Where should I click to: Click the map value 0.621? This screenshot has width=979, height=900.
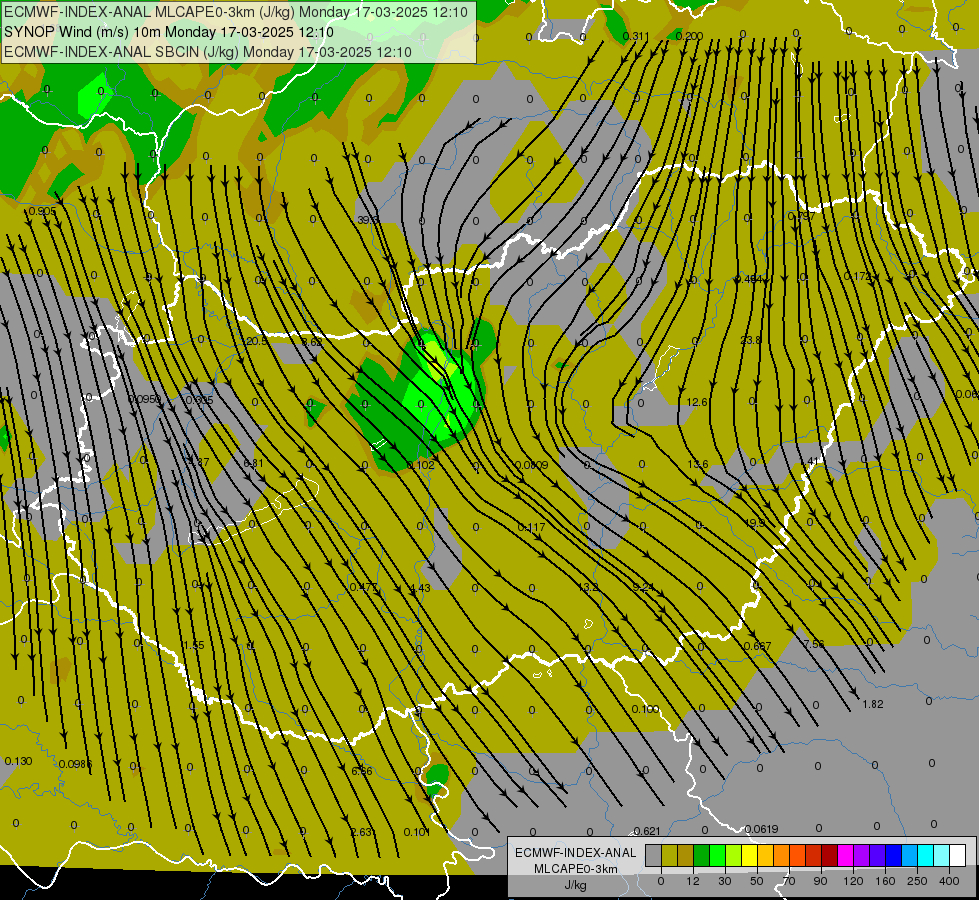(x=647, y=831)
